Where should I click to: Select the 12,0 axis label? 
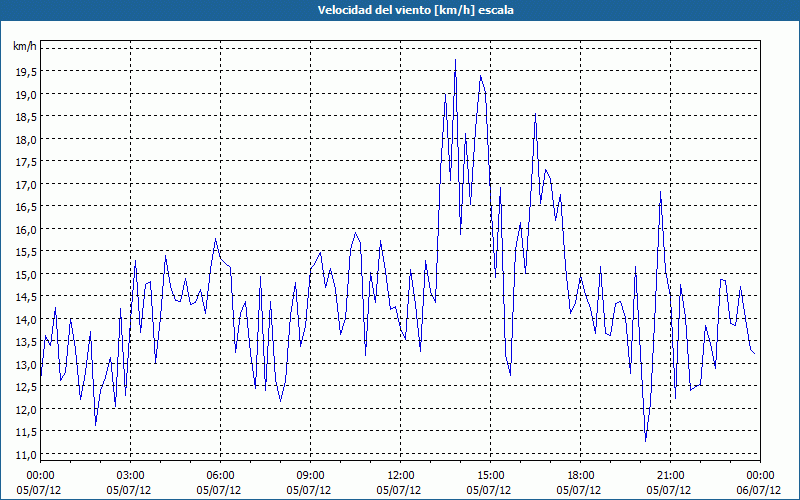tap(27, 410)
